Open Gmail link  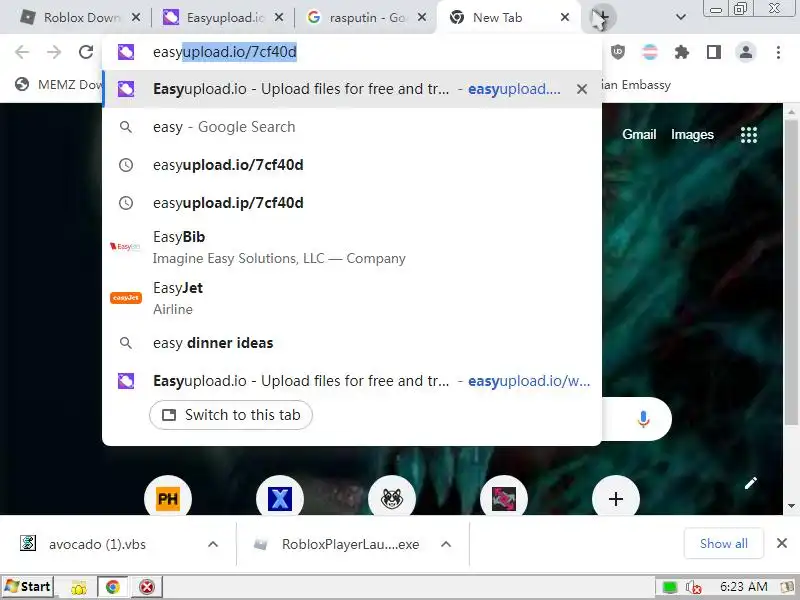point(639,135)
